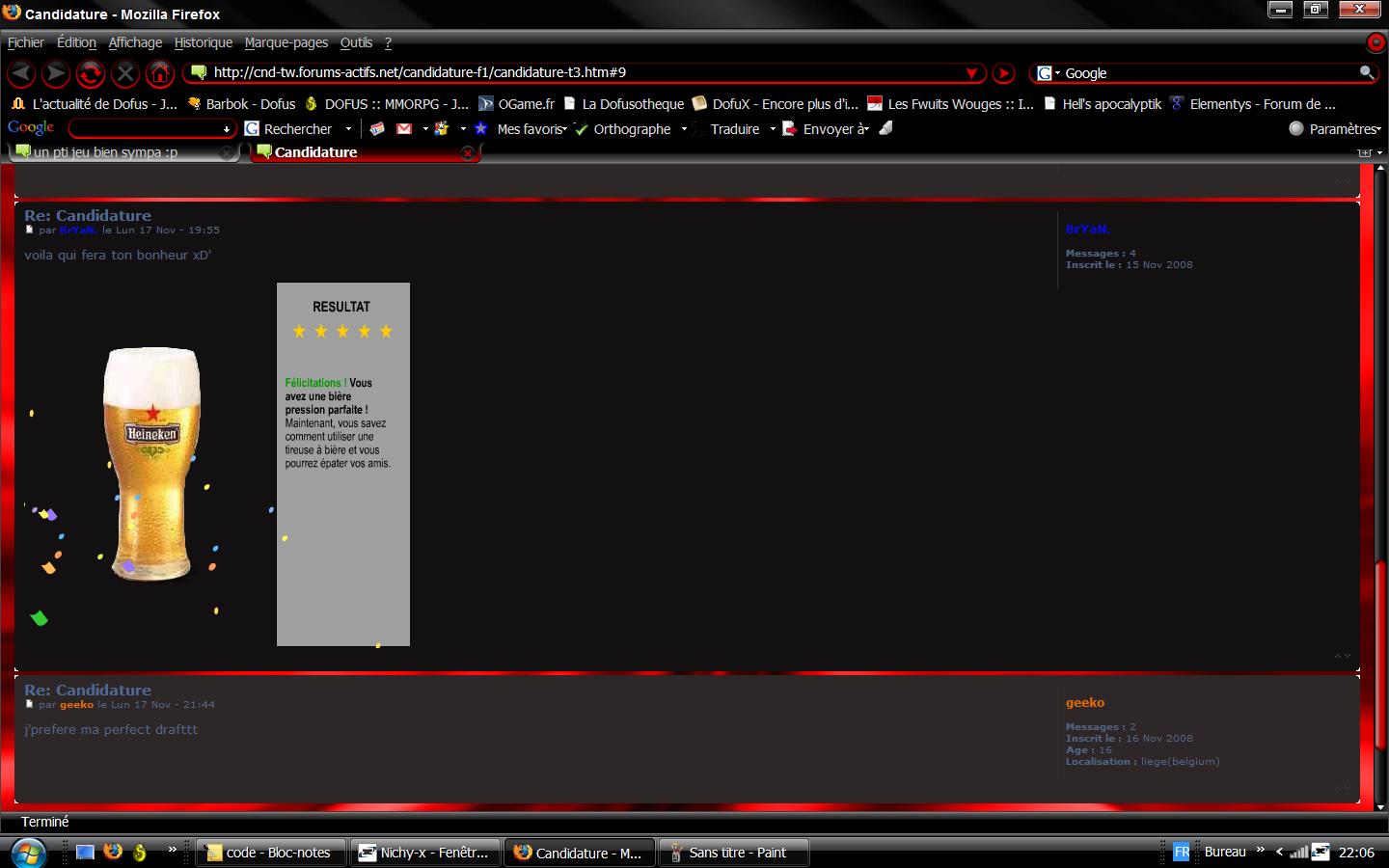Select the Candidature tab
The image size is (1389, 868).
pos(365,152)
